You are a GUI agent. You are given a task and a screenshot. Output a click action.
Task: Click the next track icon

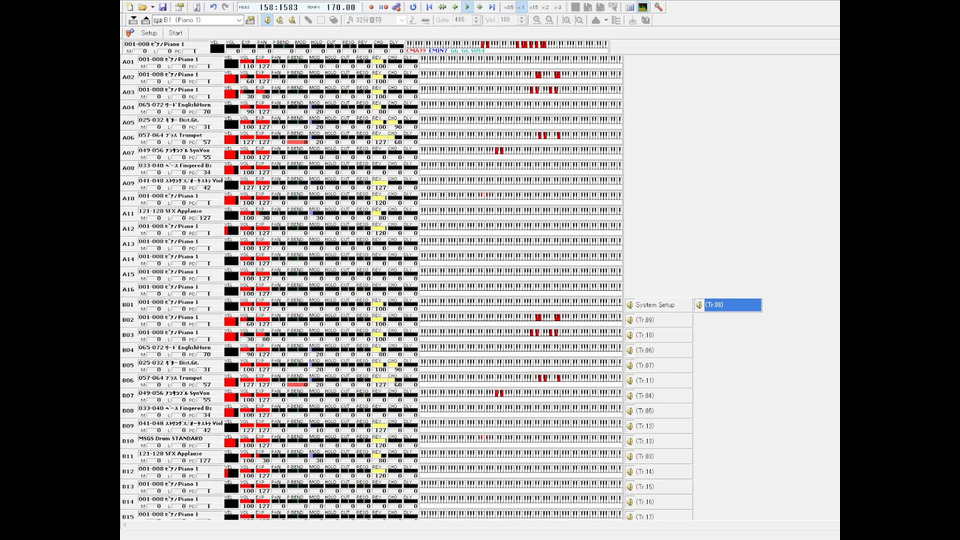coord(145,20)
